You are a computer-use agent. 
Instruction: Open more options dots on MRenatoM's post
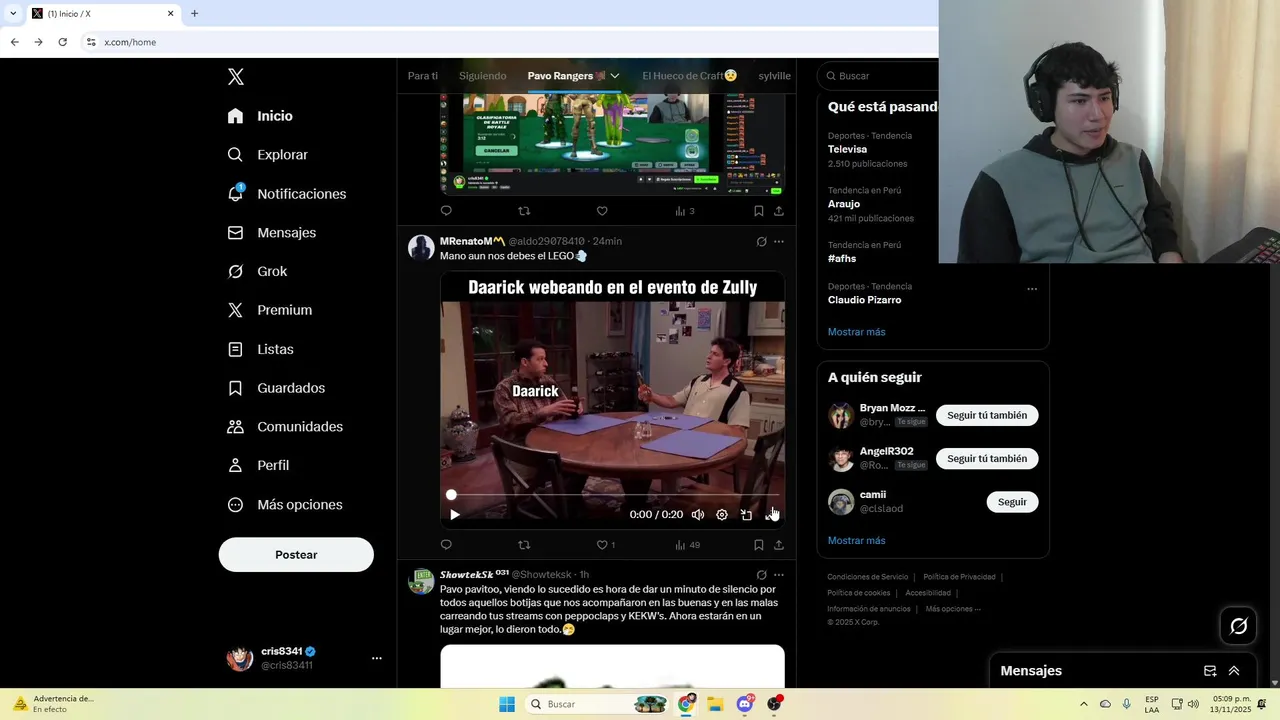pyautogui.click(x=779, y=241)
